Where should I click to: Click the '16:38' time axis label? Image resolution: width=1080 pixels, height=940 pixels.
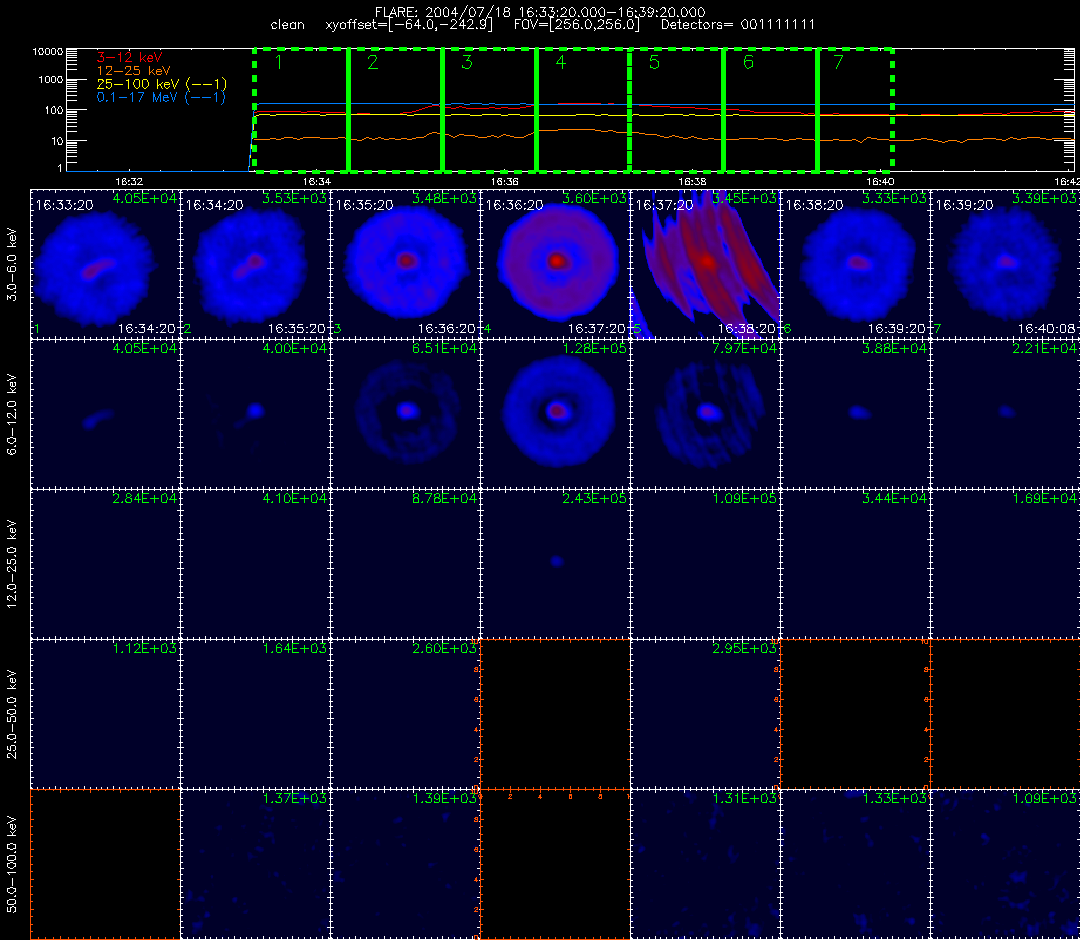pyautogui.click(x=692, y=181)
